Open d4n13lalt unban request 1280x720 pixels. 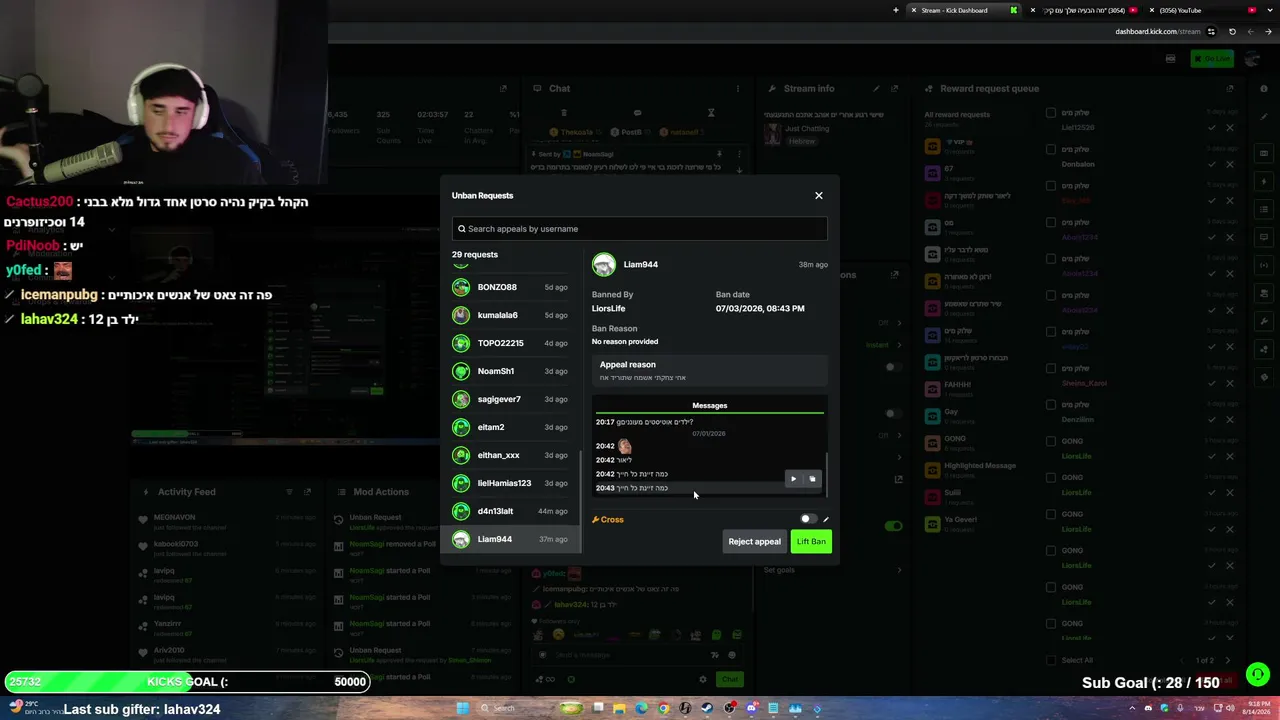coord(511,511)
